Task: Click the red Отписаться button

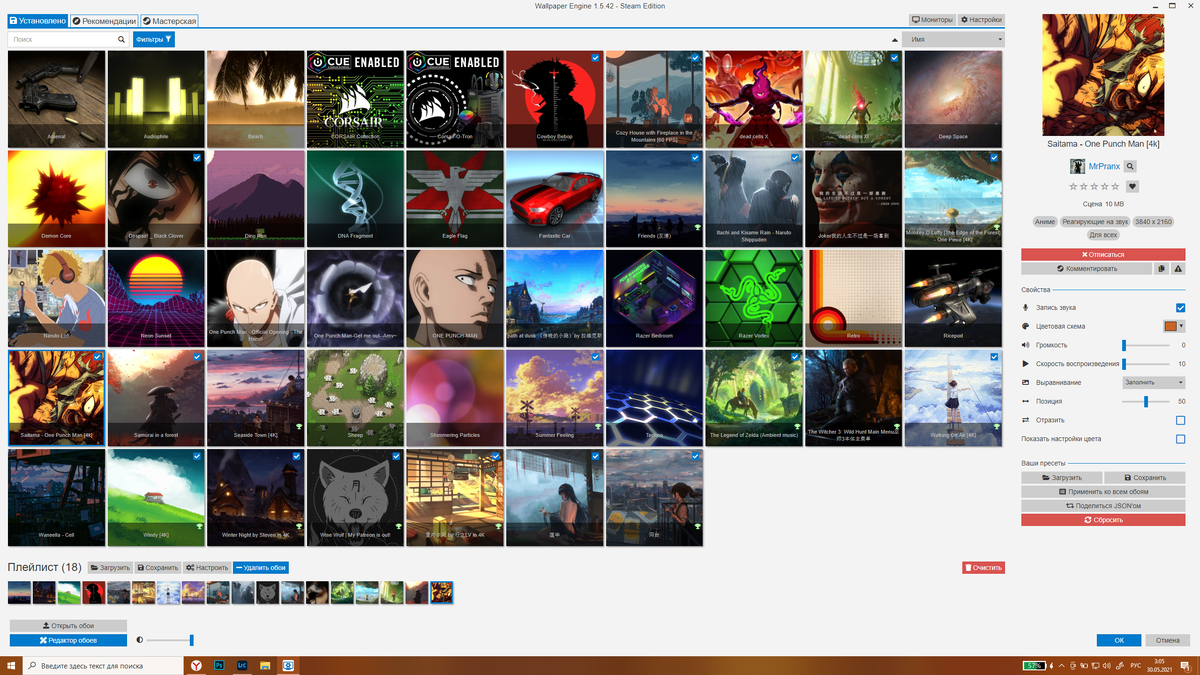Action: click(1103, 255)
